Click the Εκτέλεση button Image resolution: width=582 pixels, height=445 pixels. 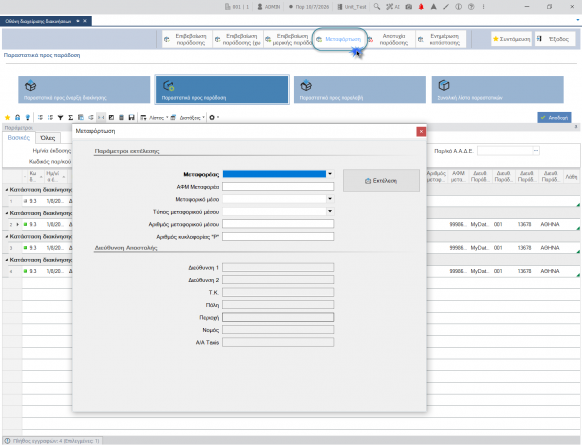(381, 181)
